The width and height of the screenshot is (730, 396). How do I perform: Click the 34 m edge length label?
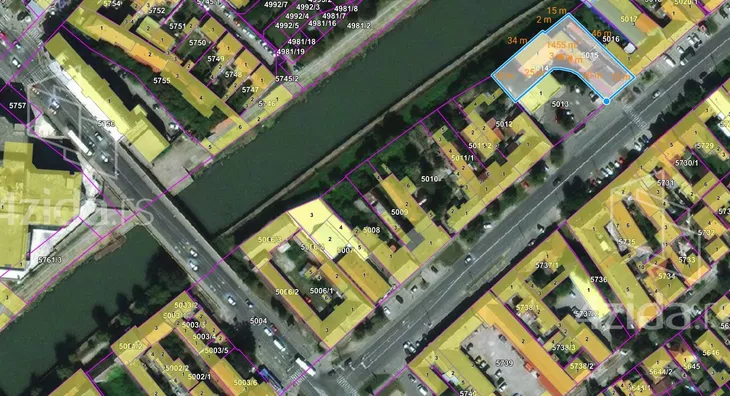pos(517,41)
